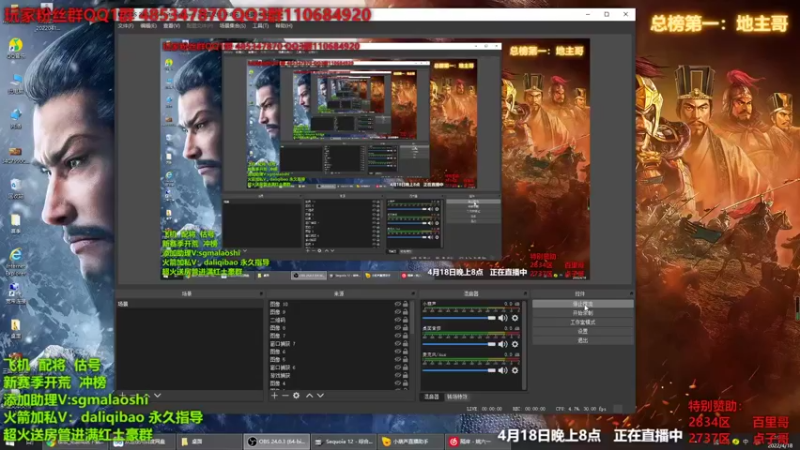Screen dimensions: 800x450
Task: Mute the 桌面音频 channel speaker icon
Action: tap(503, 344)
